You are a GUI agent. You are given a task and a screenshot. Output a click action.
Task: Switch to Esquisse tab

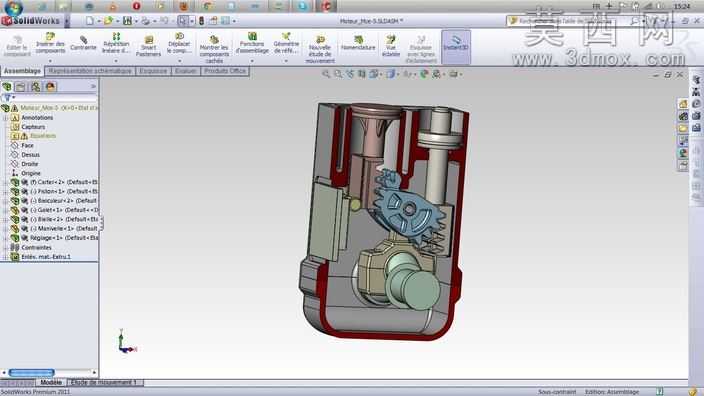[153, 71]
